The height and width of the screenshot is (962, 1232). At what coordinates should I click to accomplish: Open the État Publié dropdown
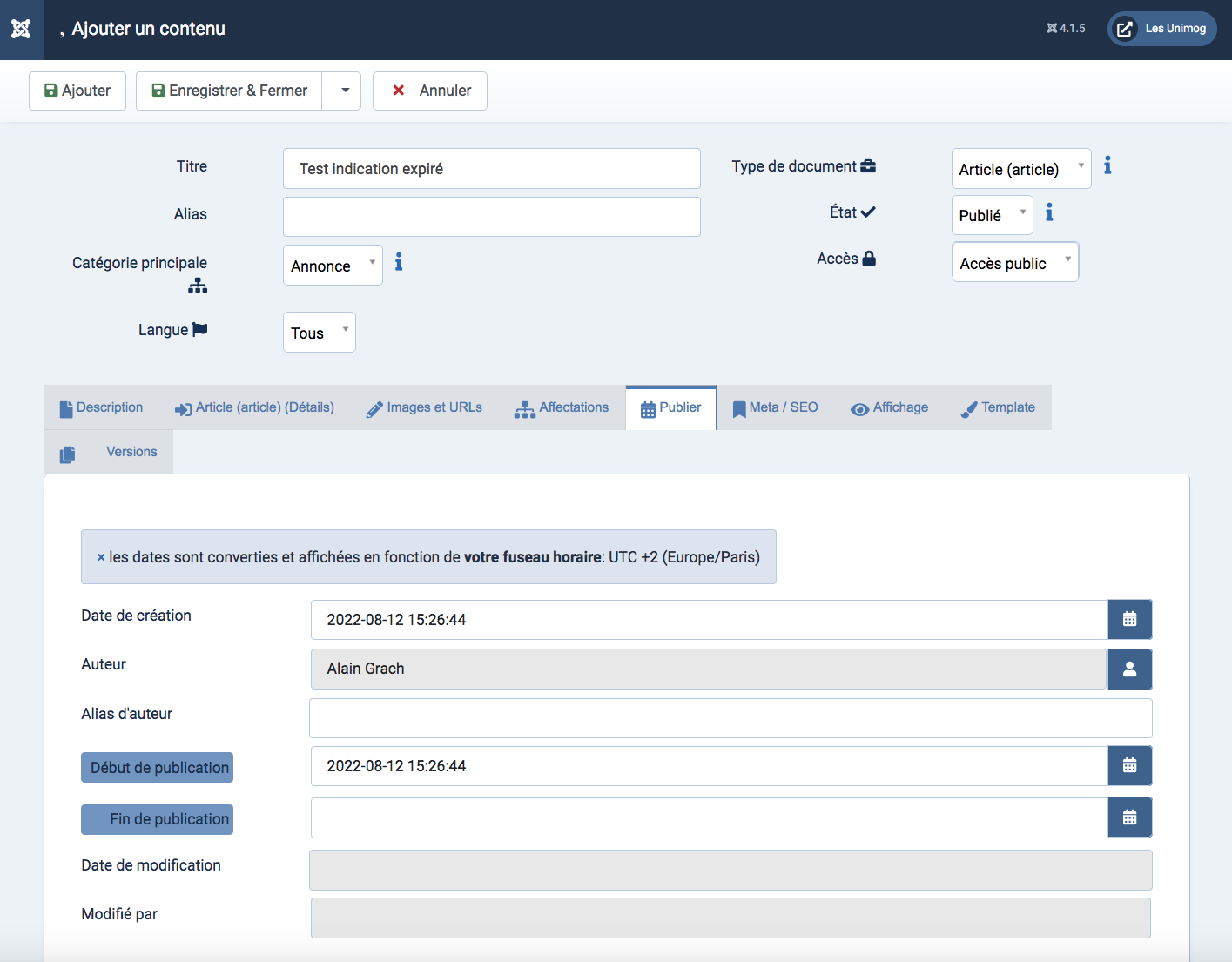click(x=993, y=215)
